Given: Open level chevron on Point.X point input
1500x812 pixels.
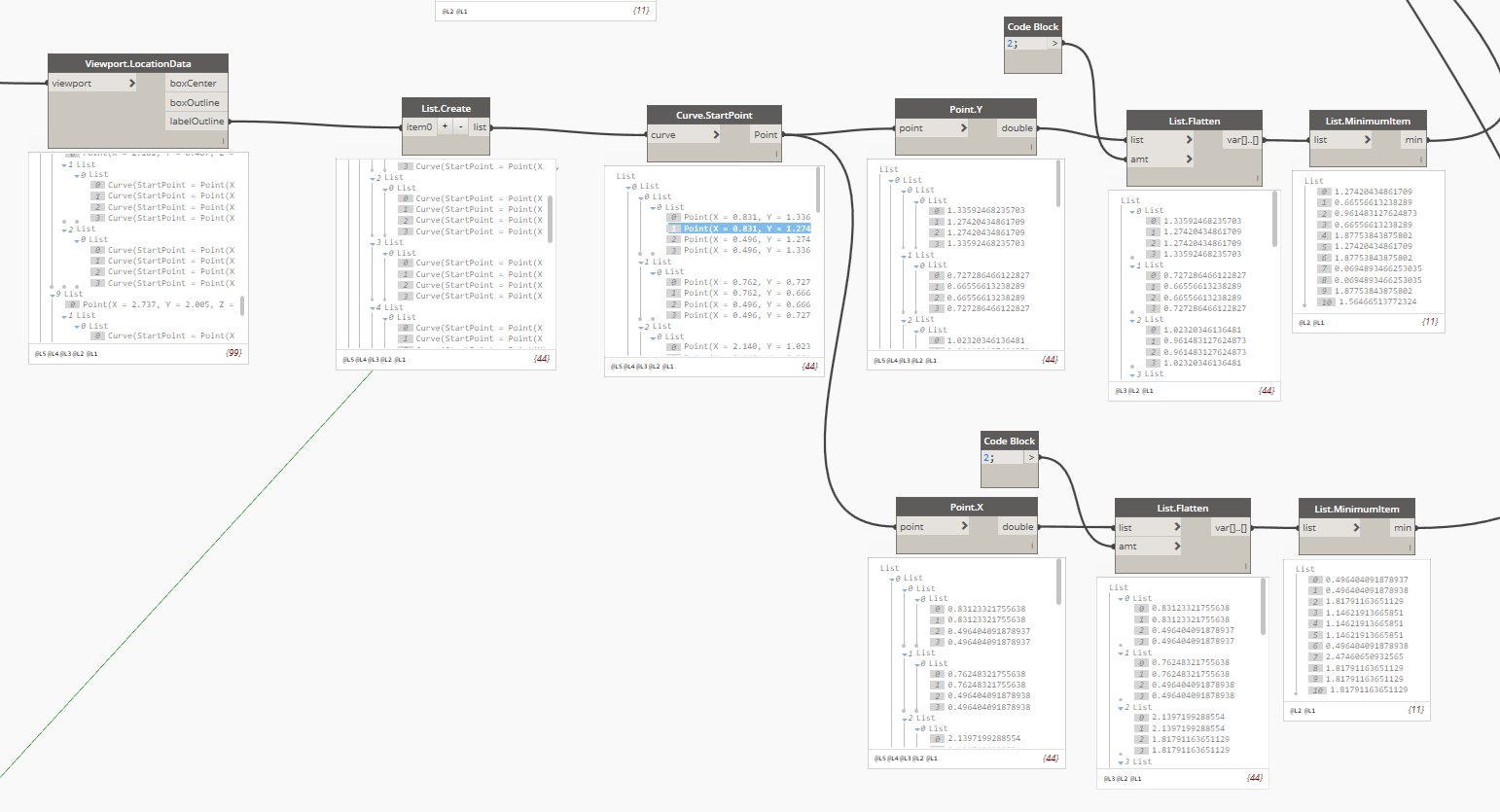Looking at the screenshot, I should pyautogui.click(x=965, y=526).
